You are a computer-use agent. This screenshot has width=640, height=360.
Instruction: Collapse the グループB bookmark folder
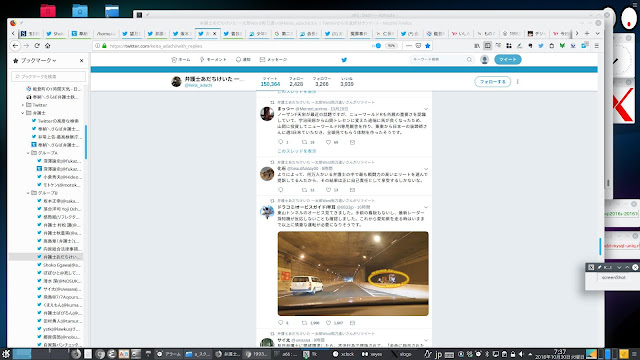(28, 193)
